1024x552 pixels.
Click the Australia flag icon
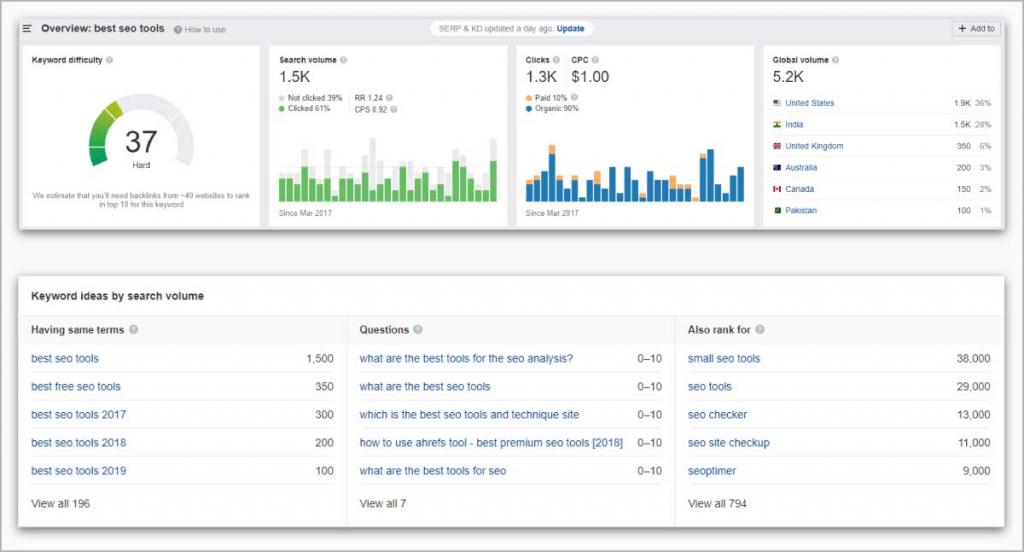[777, 168]
